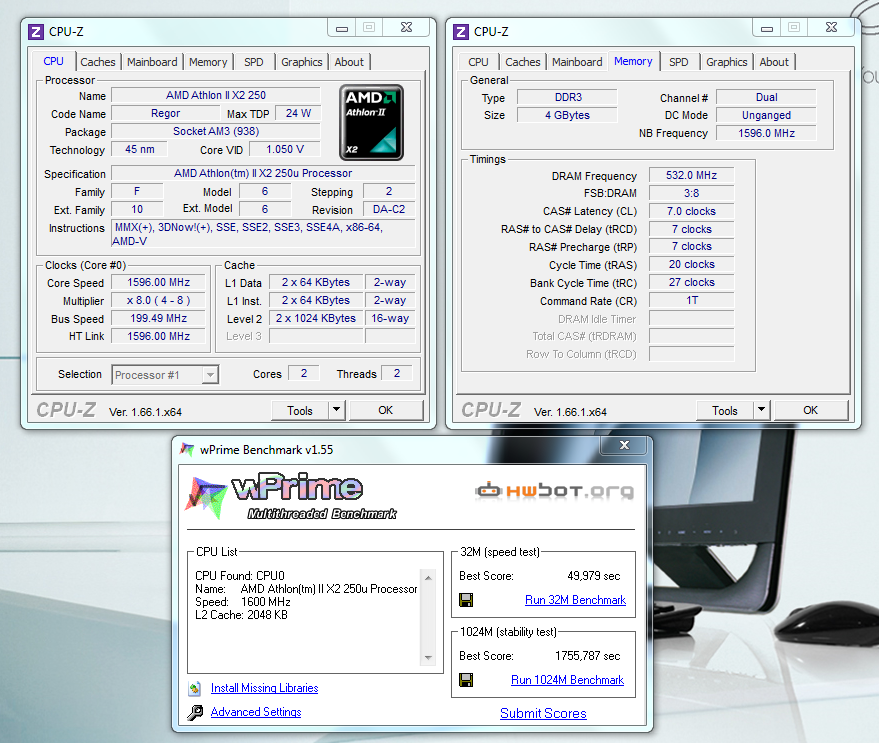The height and width of the screenshot is (743, 879).
Task: Click the DRAM Frequency value 532.0 MHz
Action: (x=691, y=176)
